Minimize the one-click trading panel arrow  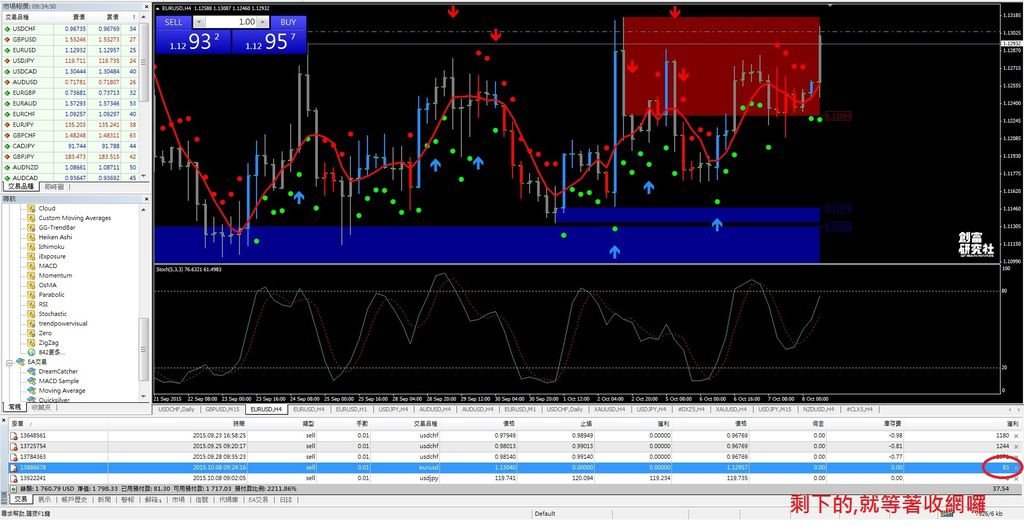click(158, 8)
